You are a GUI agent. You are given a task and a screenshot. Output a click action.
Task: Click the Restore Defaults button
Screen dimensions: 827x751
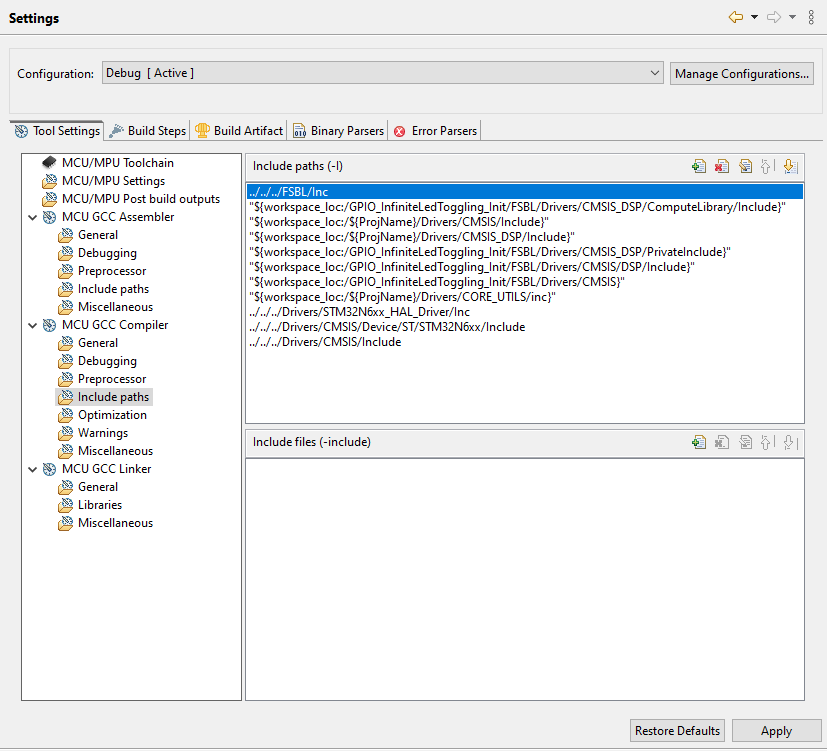click(x=676, y=730)
